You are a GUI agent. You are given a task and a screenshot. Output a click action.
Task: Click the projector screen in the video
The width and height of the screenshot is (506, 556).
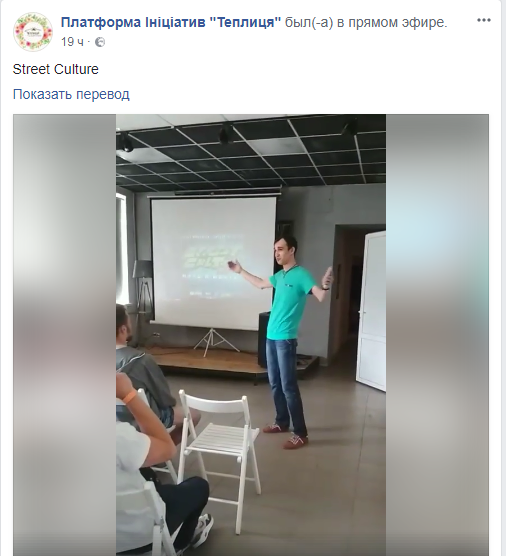coord(213,262)
